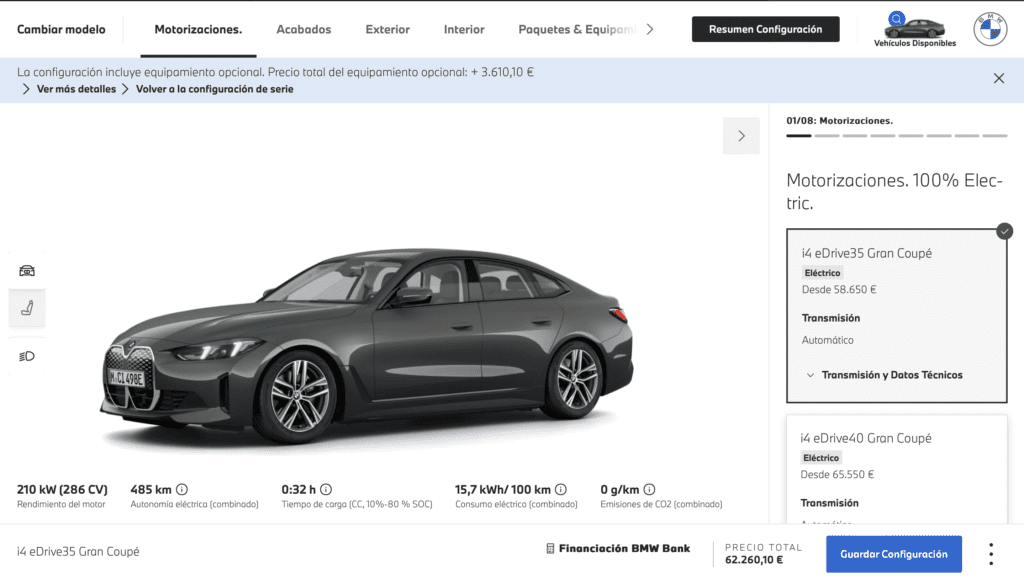This screenshot has width=1024, height=584.
Task: Show info for electric consumption
Action: (561, 489)
